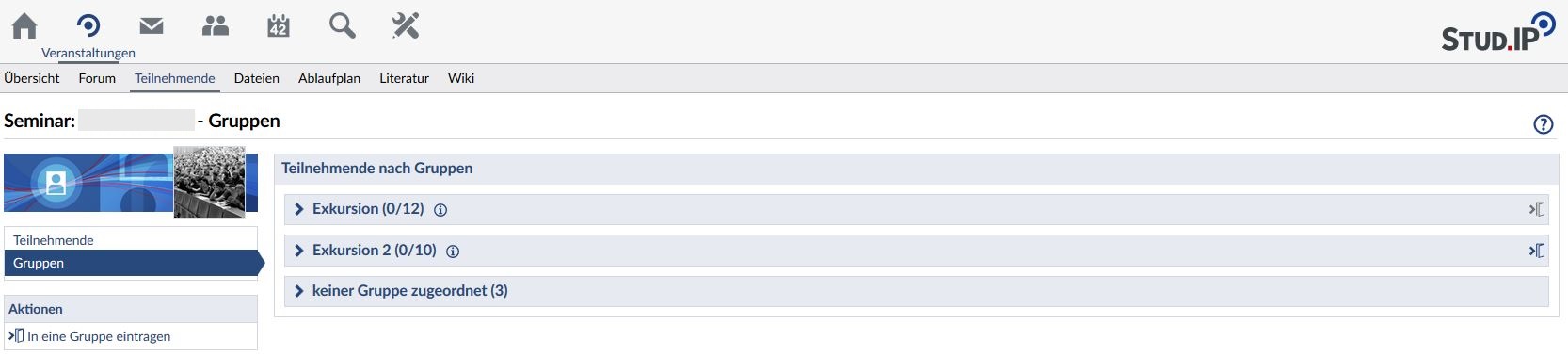The width and height of the screenshot is (1568, 357).
Task: Open the search magnifier icon
Action: point(343,25)
